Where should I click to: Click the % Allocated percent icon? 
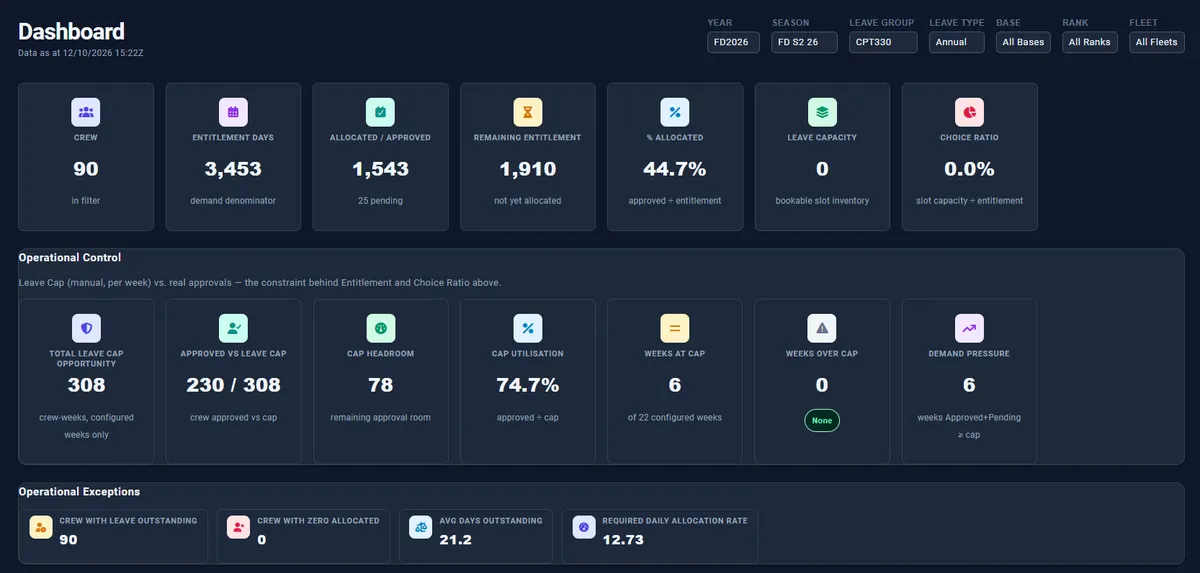pos(675,112)
